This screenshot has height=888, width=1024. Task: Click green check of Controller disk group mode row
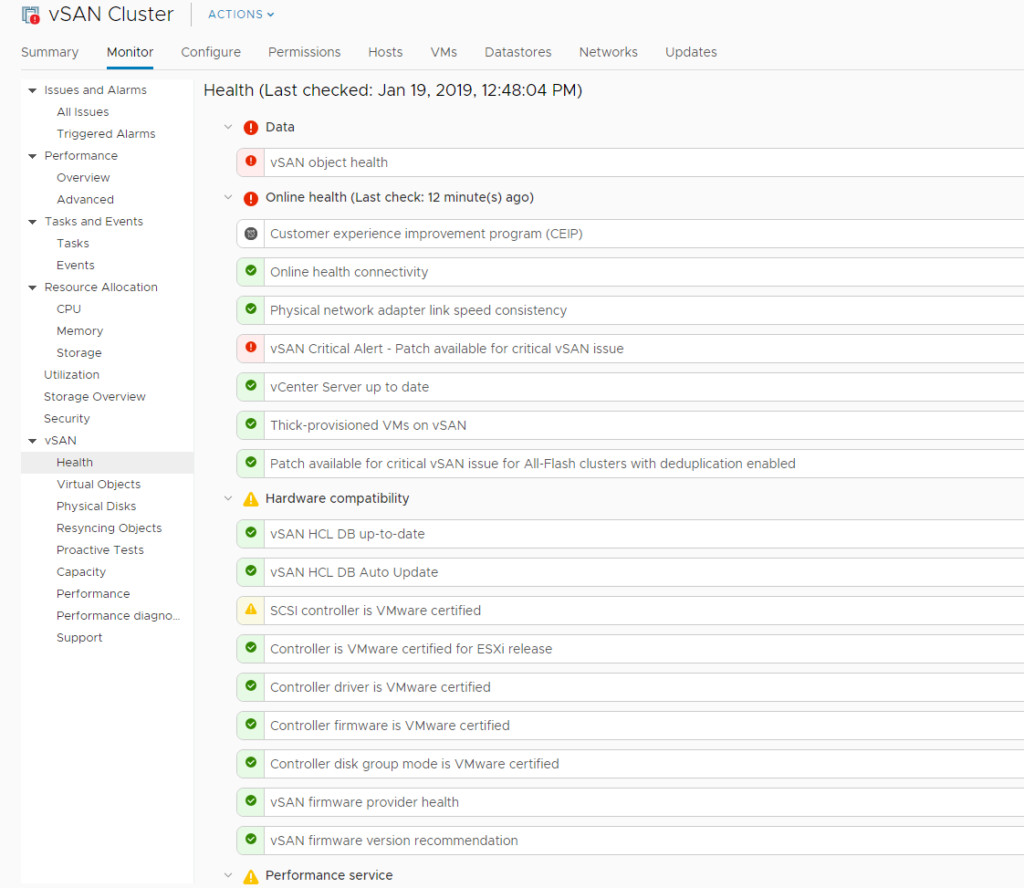[251, 762]
